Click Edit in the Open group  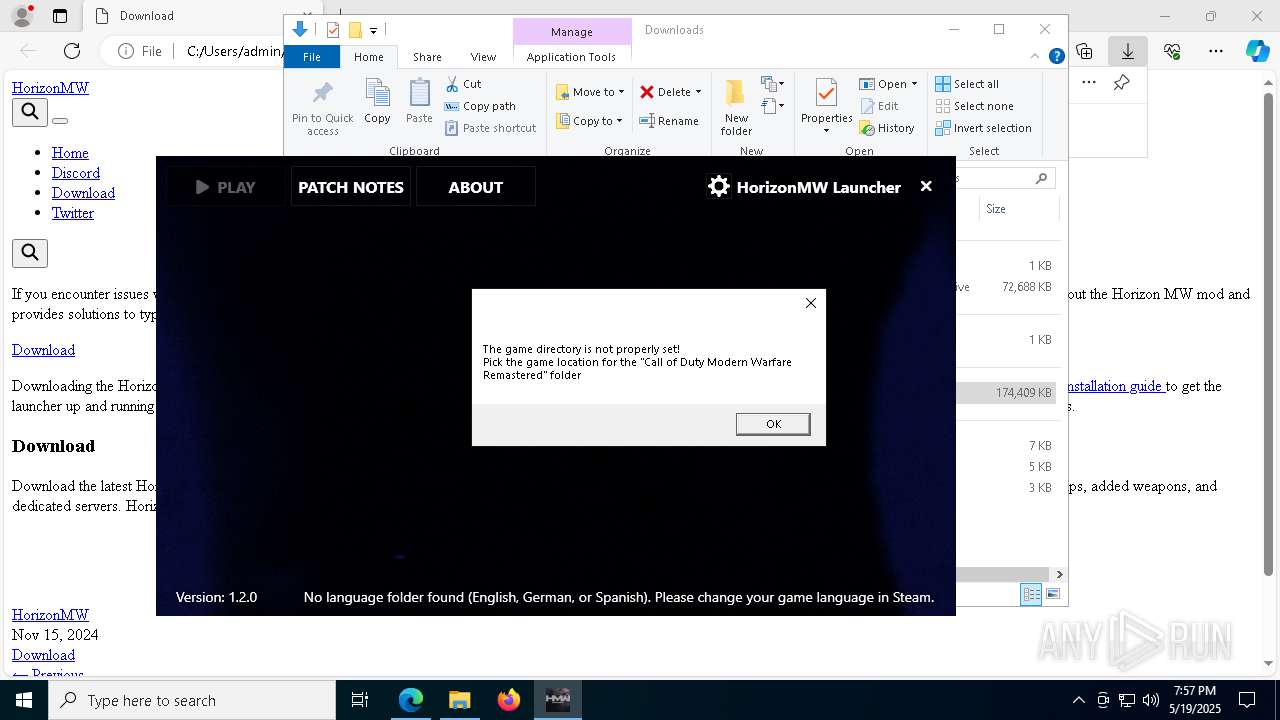[879, 106]
